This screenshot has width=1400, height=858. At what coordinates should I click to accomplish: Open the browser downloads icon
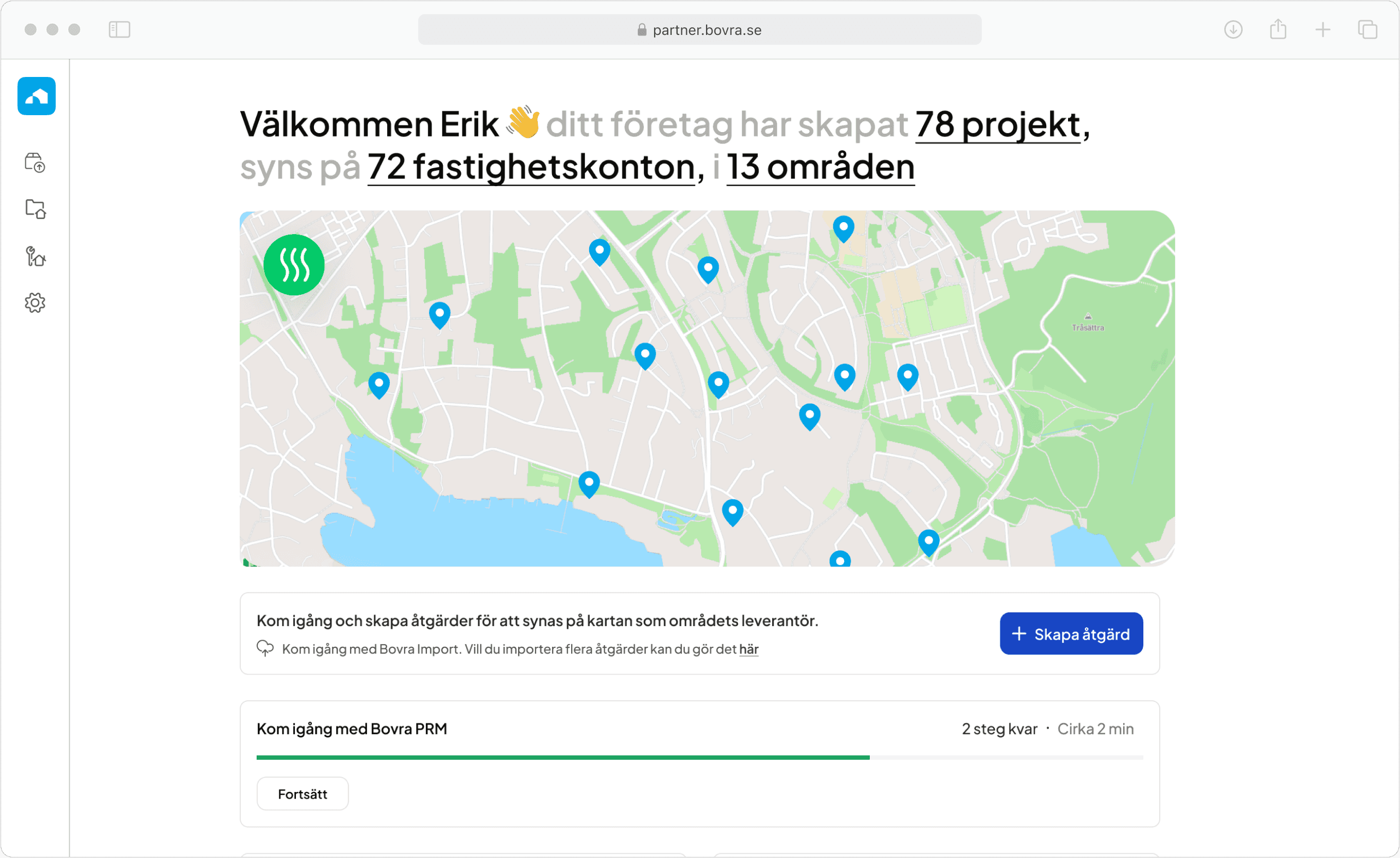coord(1233,29)
